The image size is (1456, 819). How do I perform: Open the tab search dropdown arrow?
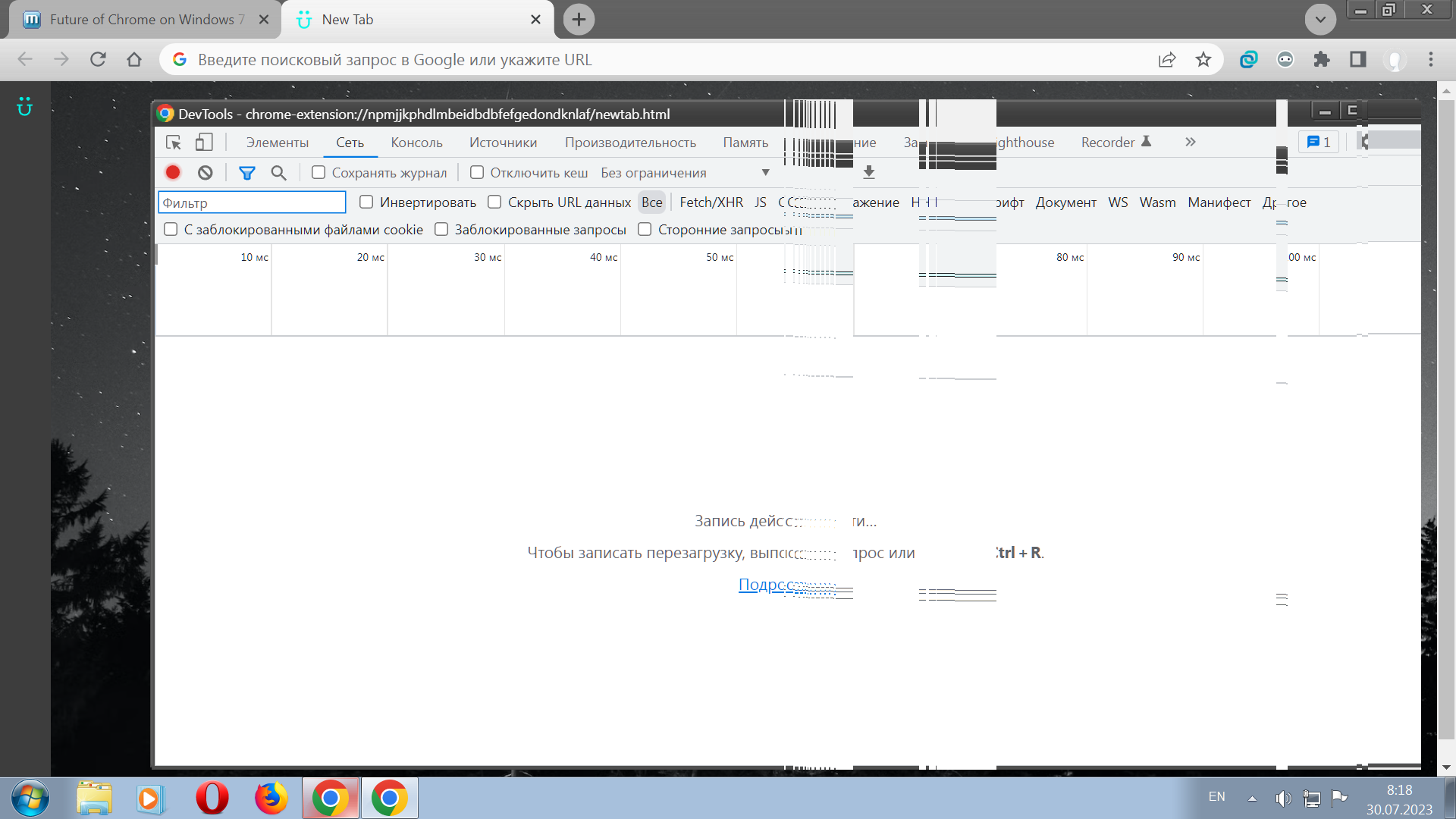(x=1320, y=20)
